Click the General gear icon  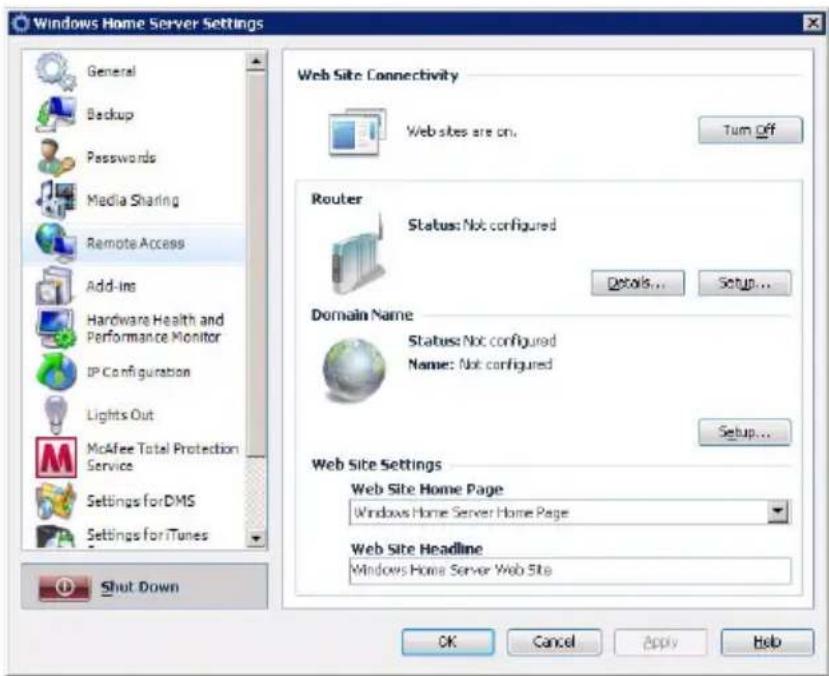pyautogui.click(x=55, y=71)
